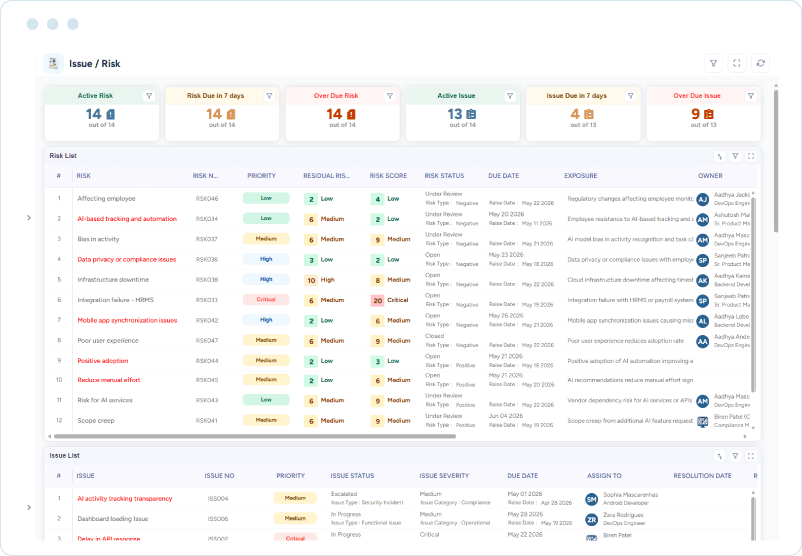The image size is (802, 556).
Task: Click the ZR avatar for Zara Rodrigues
Action: pyautogui.click(x=592, y=520)
